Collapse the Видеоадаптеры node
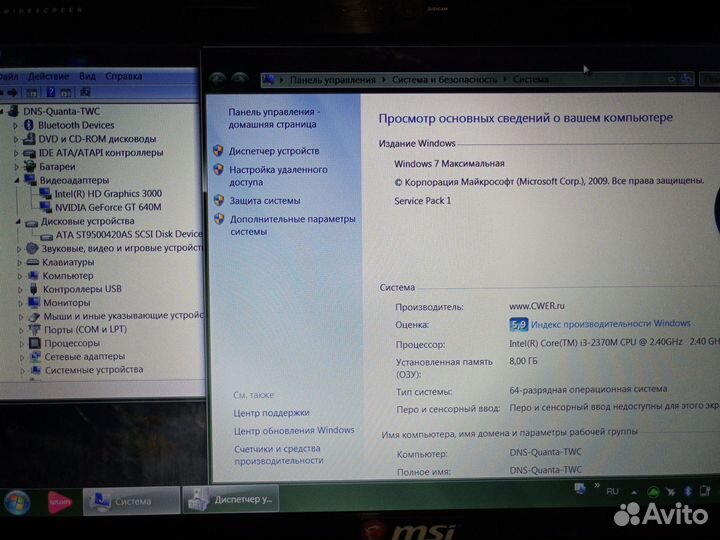The height and width of the screenshot is (540, 720). [x=17, y=180]
